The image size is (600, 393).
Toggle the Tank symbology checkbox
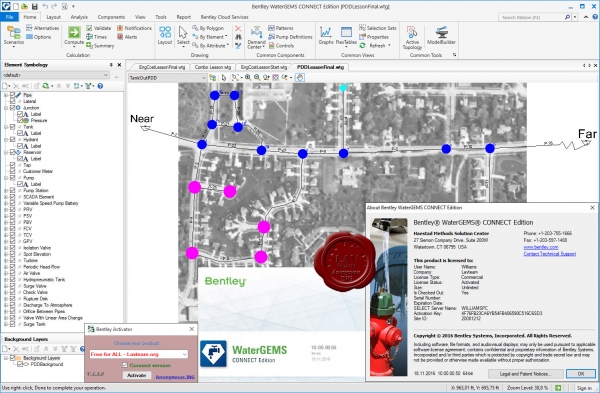pos(13,127)
